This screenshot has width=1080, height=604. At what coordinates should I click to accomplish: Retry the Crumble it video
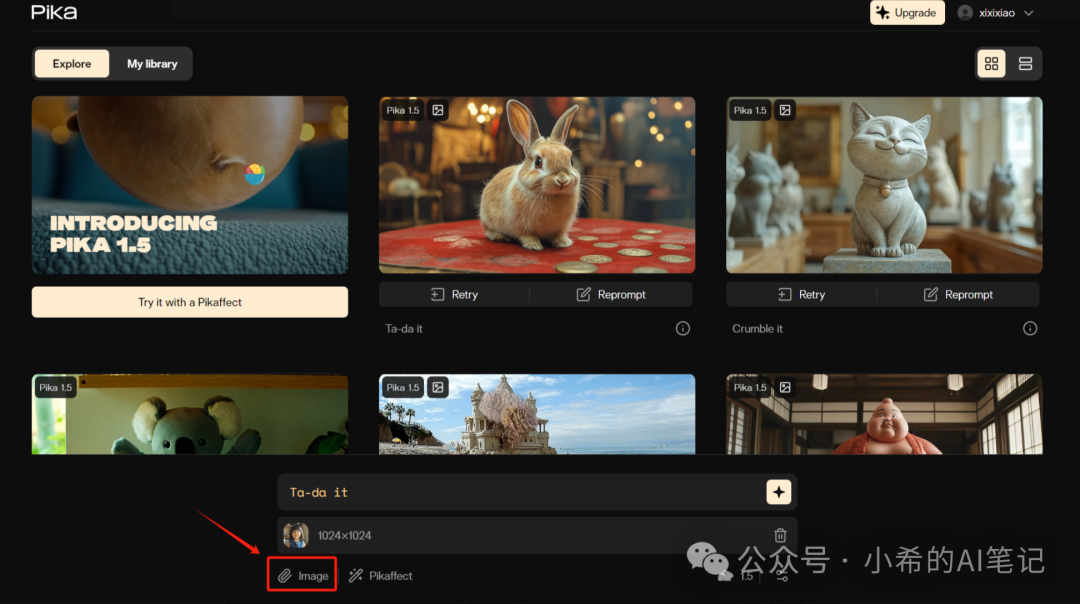[801, 294]
